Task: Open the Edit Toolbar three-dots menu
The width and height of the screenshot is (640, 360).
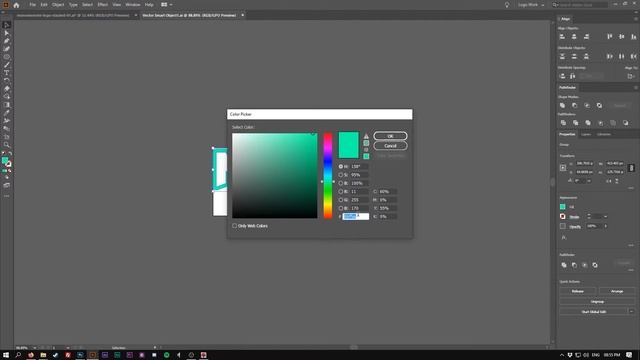Action: [x=7, y=196]
